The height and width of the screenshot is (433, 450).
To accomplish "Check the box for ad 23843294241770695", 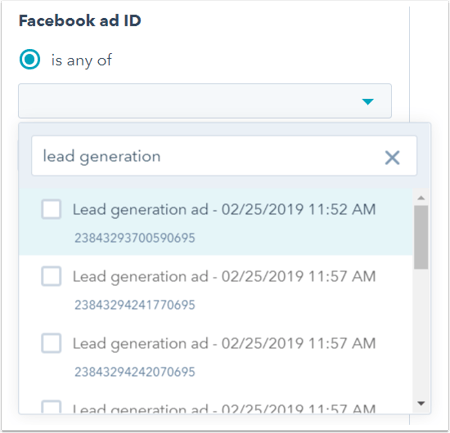I will click(x=51, y=276).
